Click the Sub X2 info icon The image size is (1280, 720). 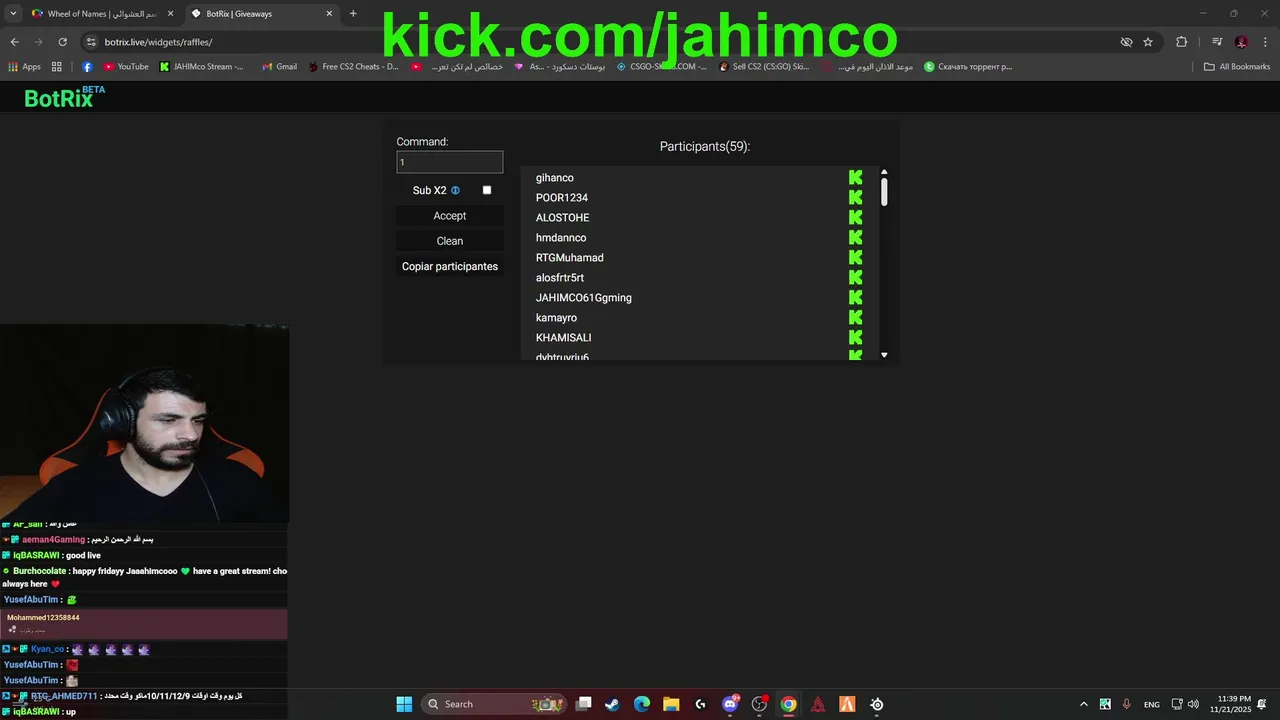pos(455,190)
